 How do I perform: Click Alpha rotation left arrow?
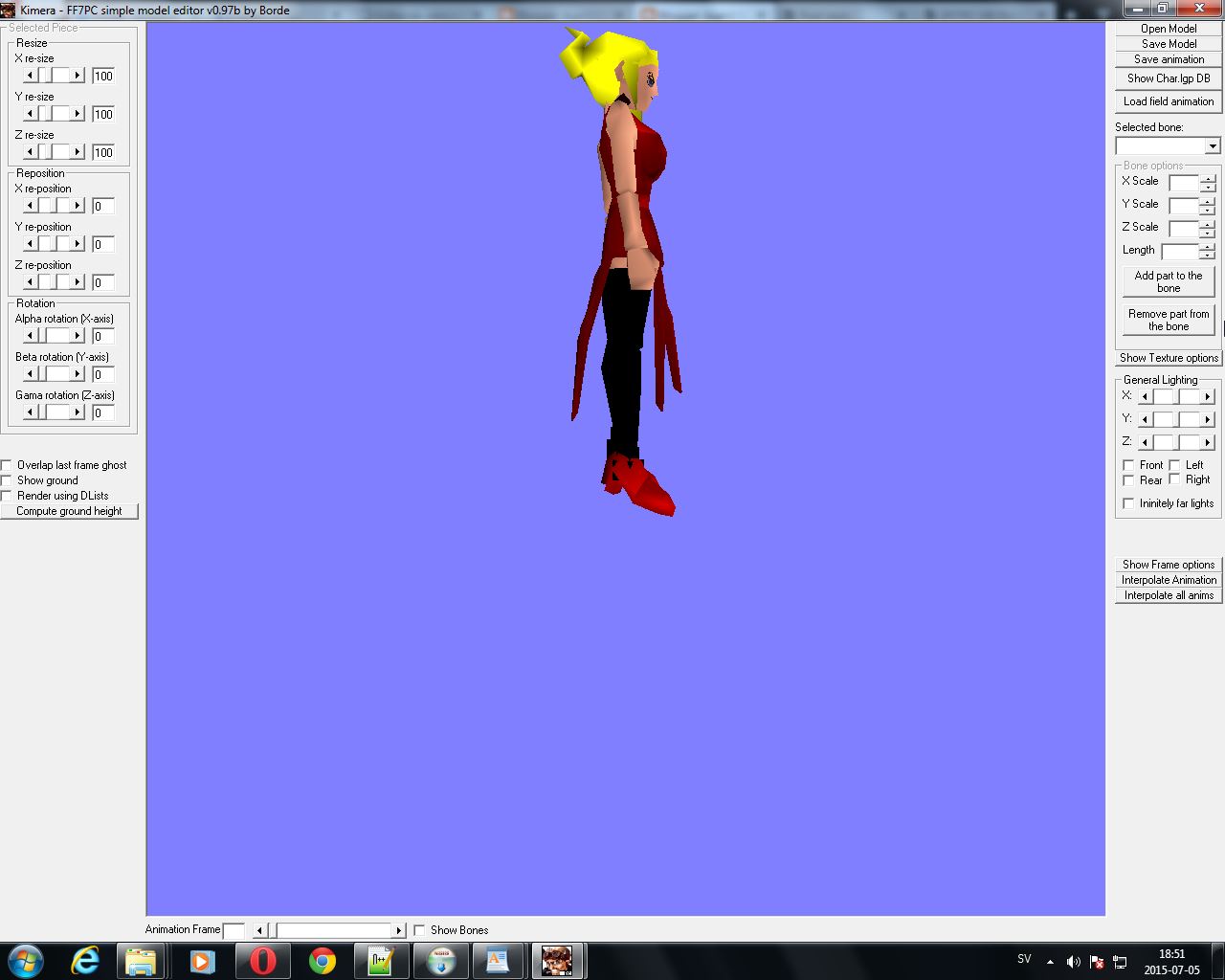coord(30,336)
